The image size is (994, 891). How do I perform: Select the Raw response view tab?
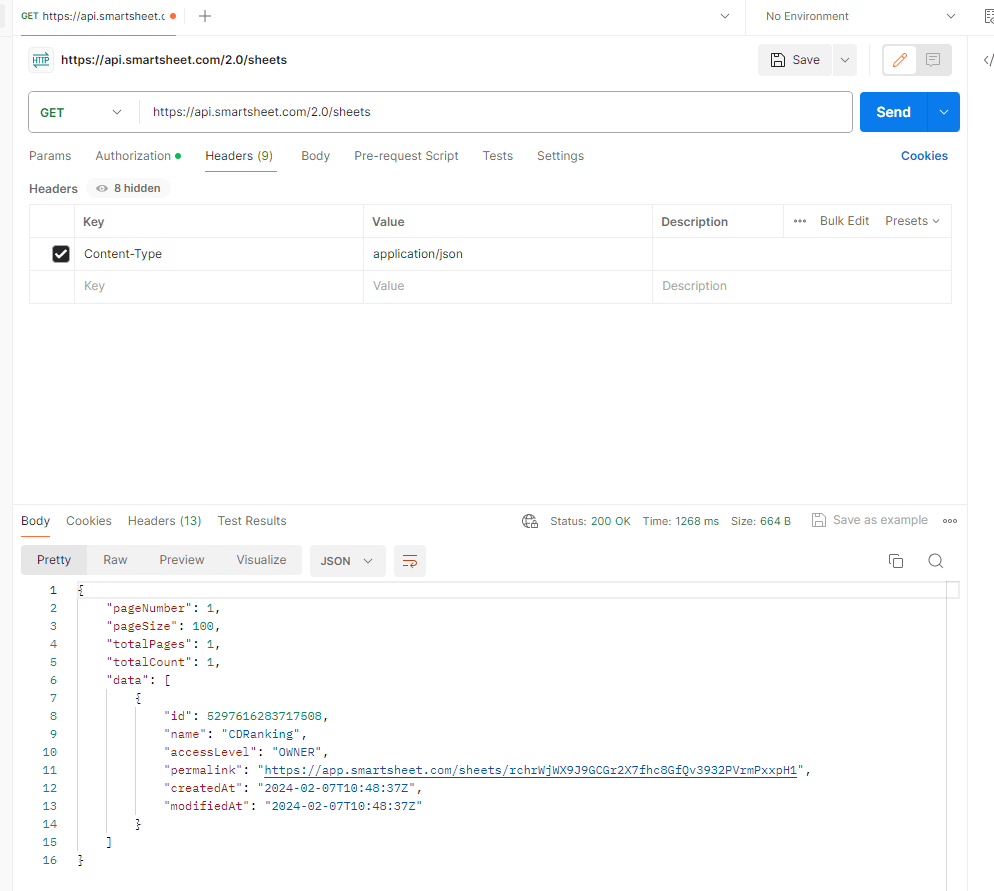click(115, 560)
